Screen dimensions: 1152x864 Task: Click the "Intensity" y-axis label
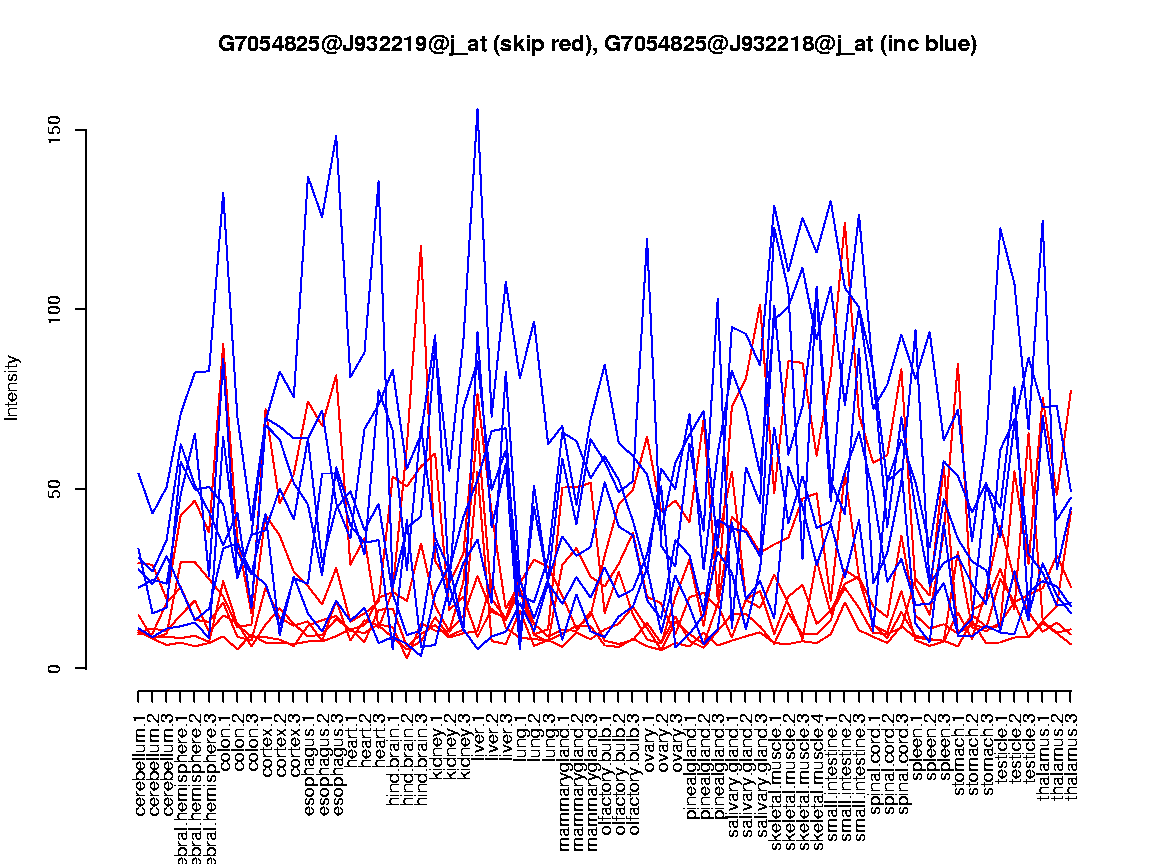click(13, 388)
